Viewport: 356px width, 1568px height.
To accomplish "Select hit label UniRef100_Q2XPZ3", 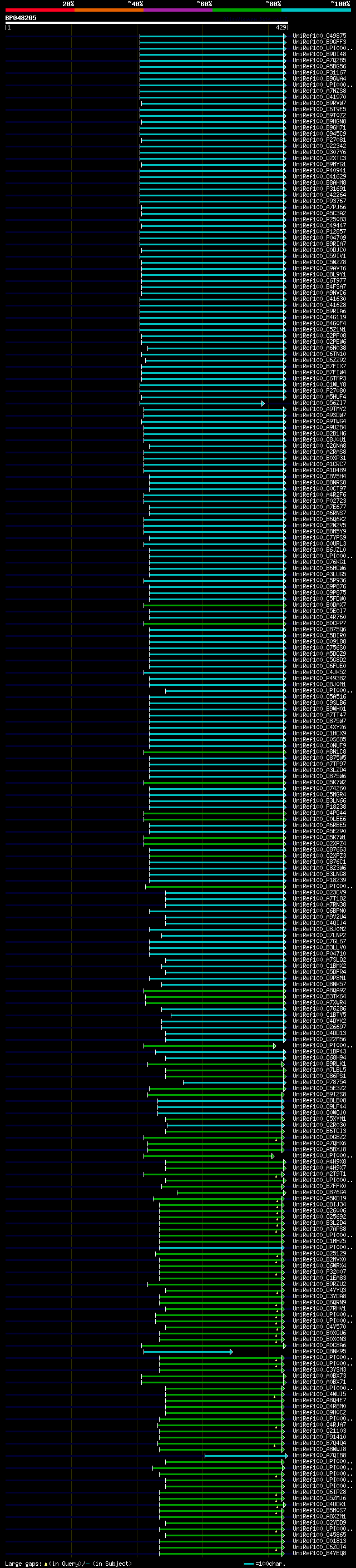I will tap(319, 856).
